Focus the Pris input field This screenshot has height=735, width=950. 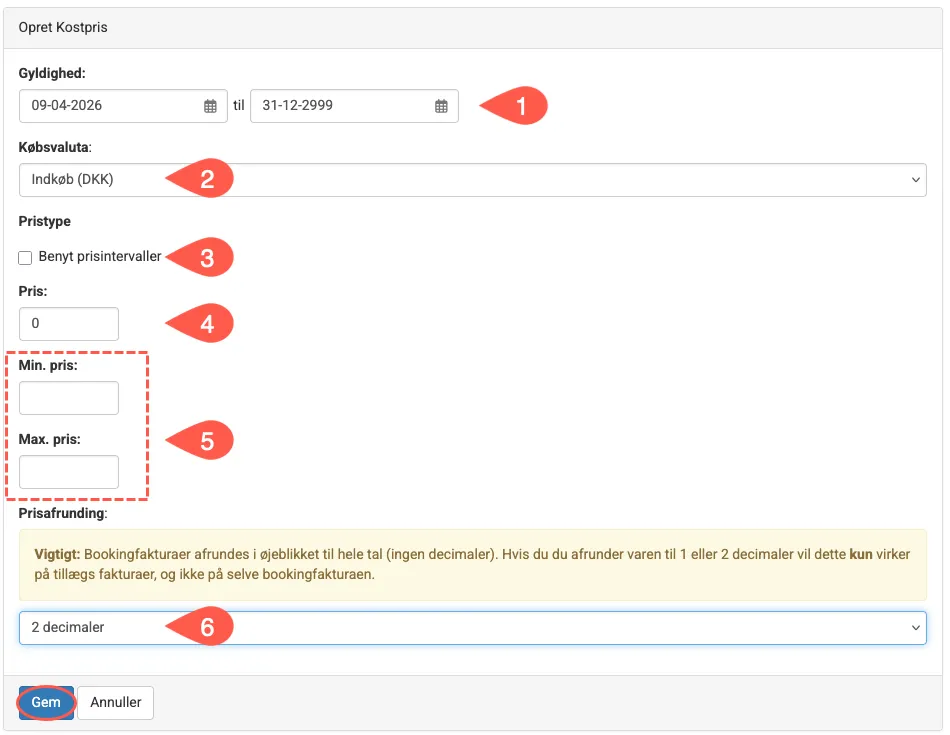pos(69,324)
